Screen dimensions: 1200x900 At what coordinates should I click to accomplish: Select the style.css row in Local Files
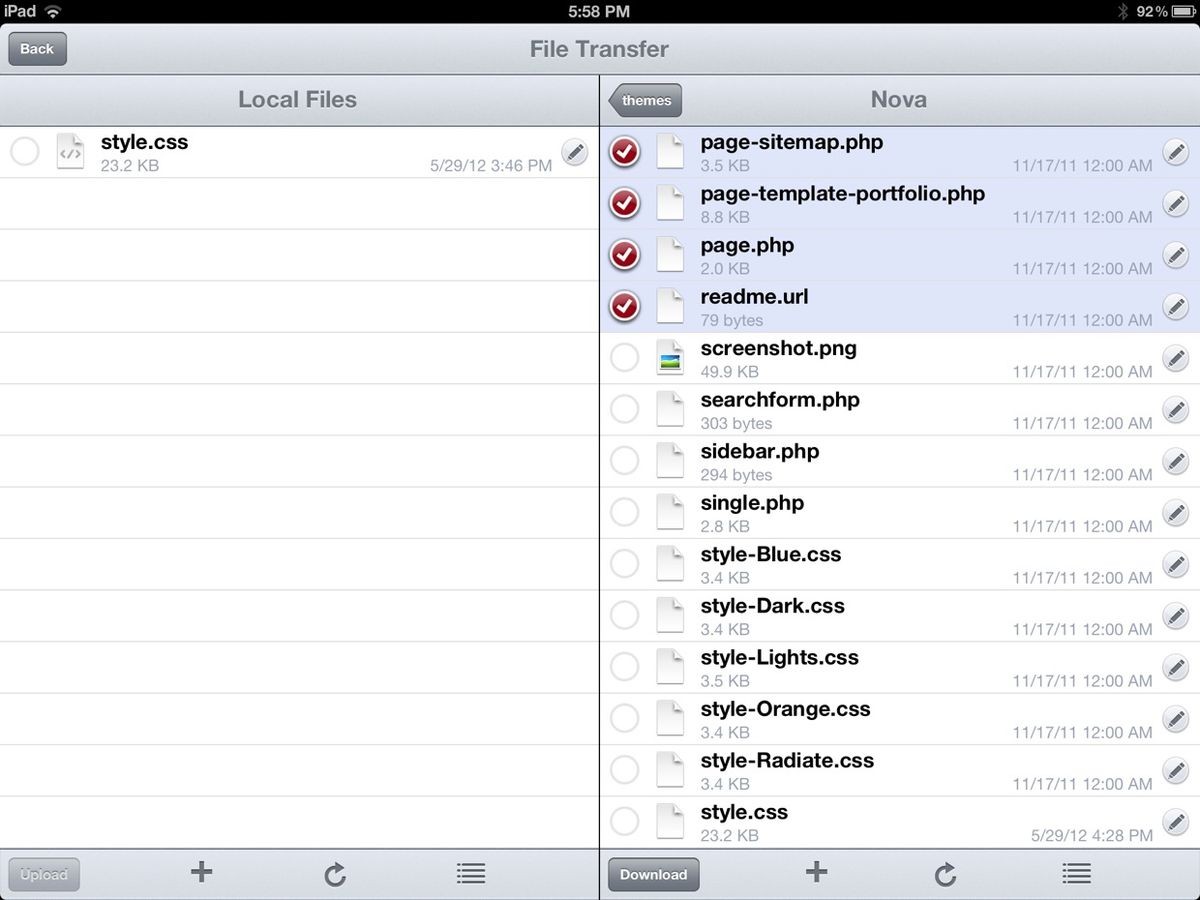click(25, 152)
